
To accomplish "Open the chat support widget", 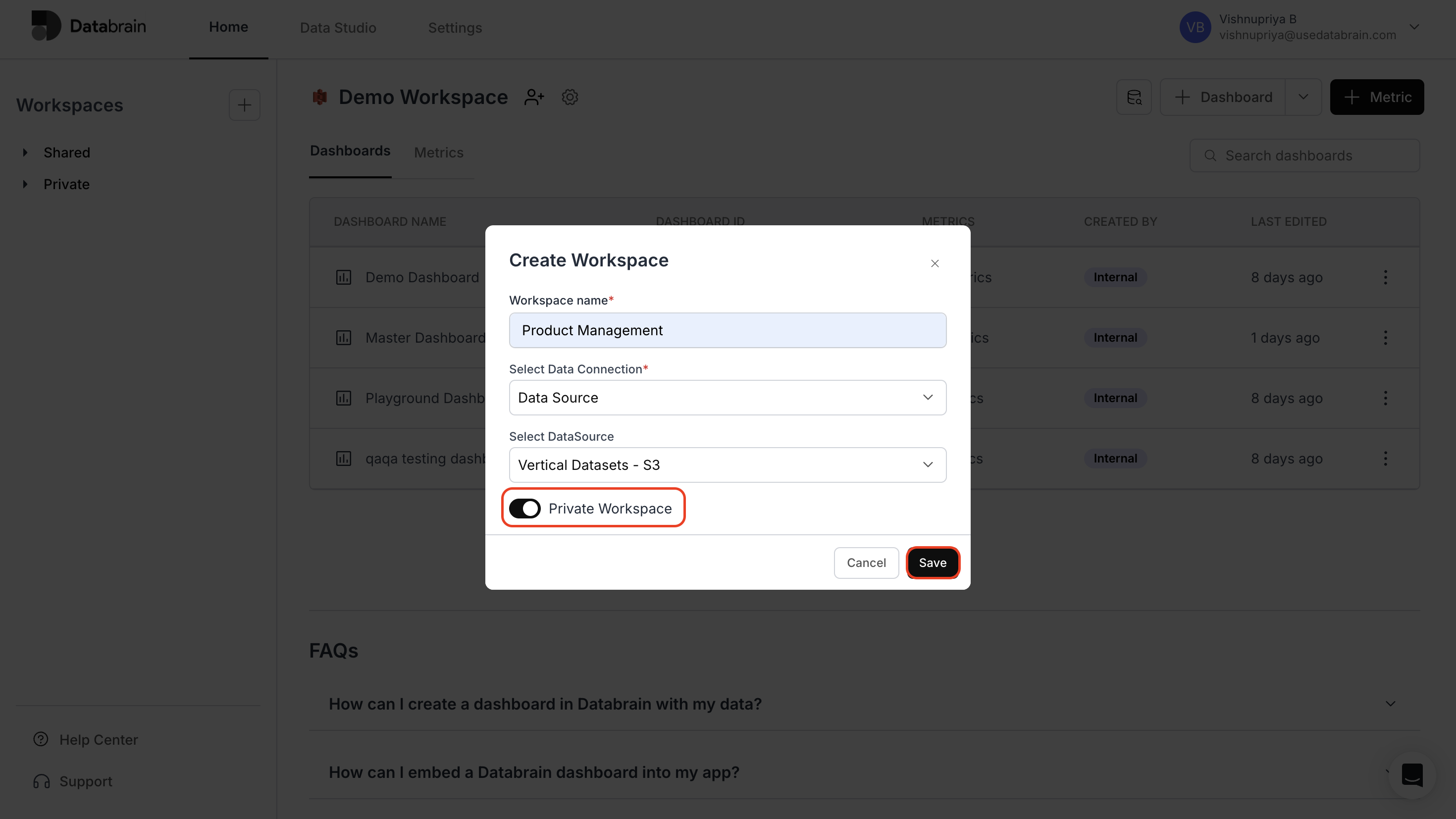I will click(1411, 775).
